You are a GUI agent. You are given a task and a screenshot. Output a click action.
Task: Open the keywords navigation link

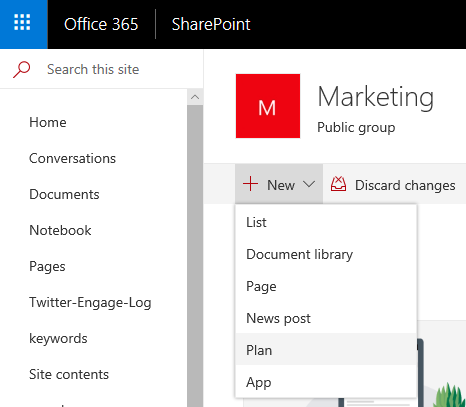click(x=58, y=339)
